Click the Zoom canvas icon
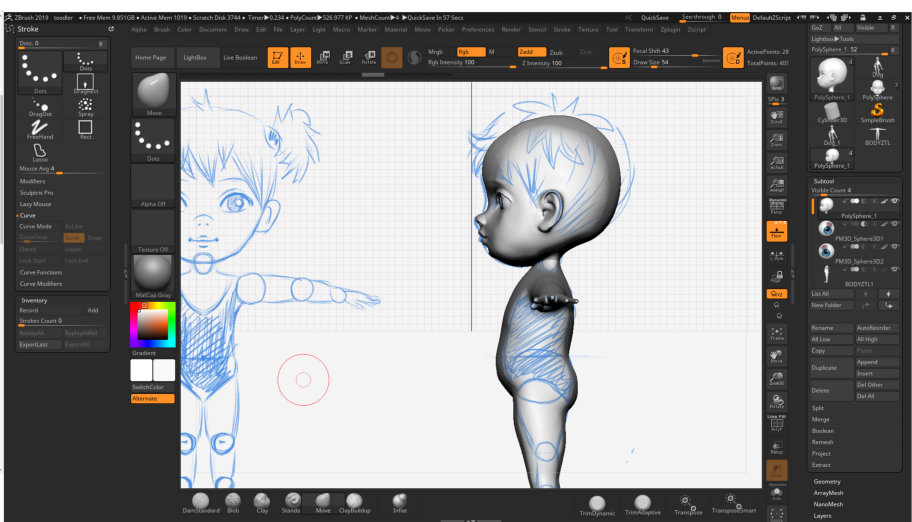The height and width of the screenshot is (522, 912). coord(776,140)
